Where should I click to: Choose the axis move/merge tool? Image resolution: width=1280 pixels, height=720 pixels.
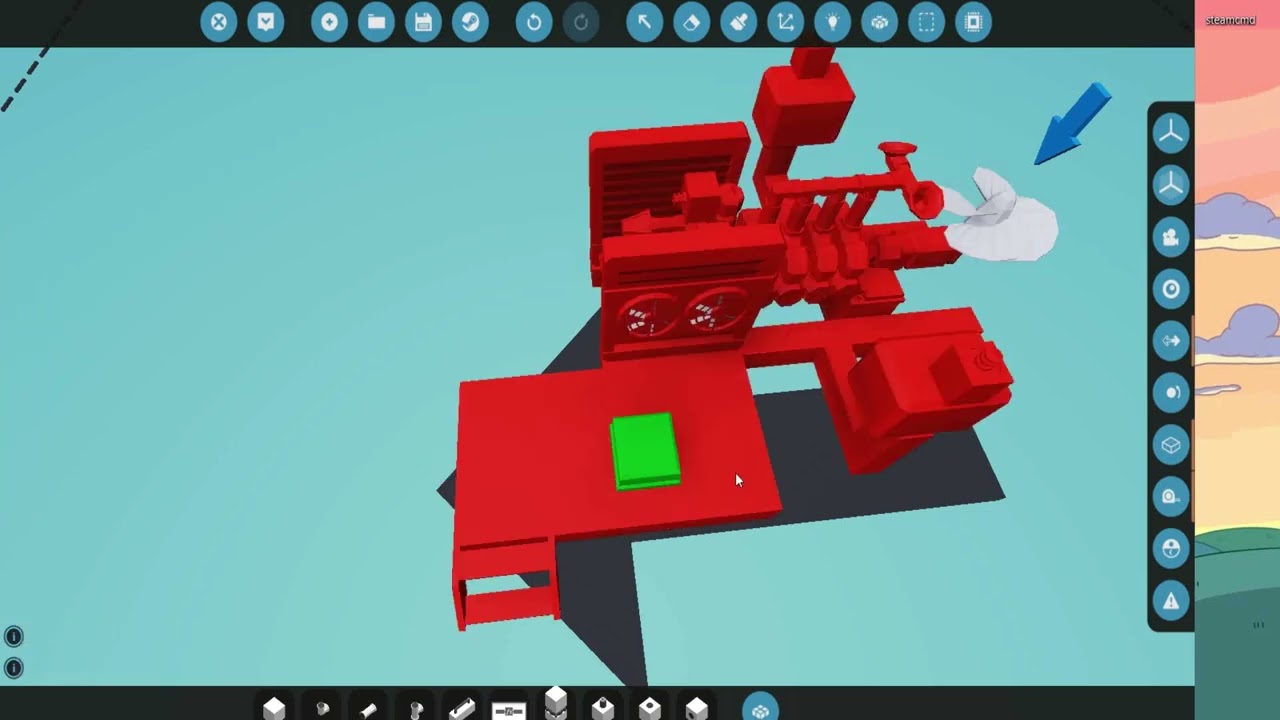[786, 22]
